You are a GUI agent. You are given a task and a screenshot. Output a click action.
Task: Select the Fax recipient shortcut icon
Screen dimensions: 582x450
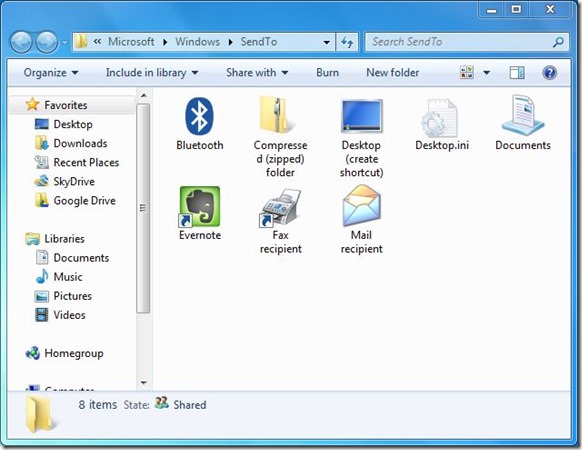(280, 207)
